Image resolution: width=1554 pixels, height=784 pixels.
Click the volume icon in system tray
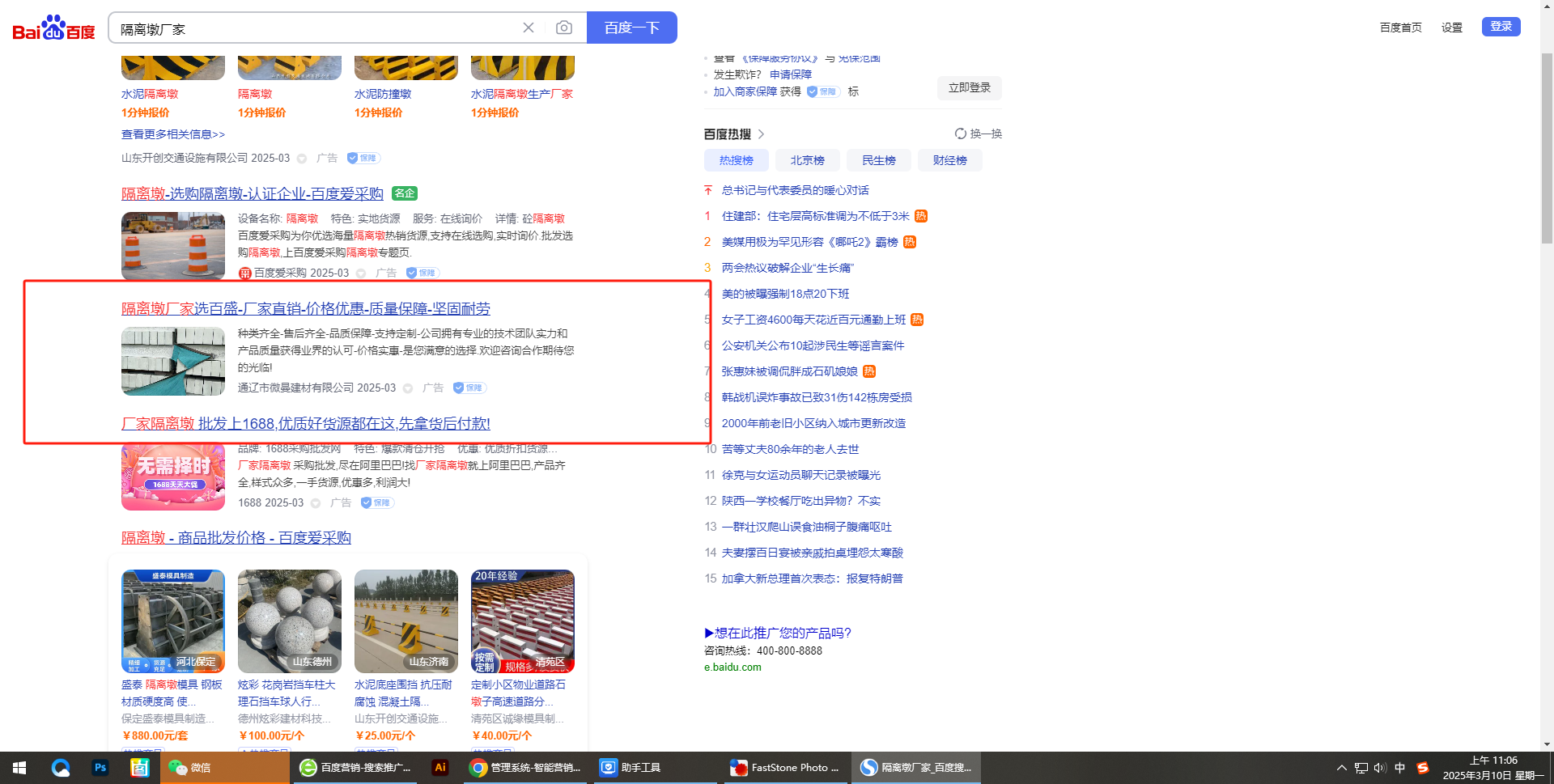click(x=1380, y=768)
